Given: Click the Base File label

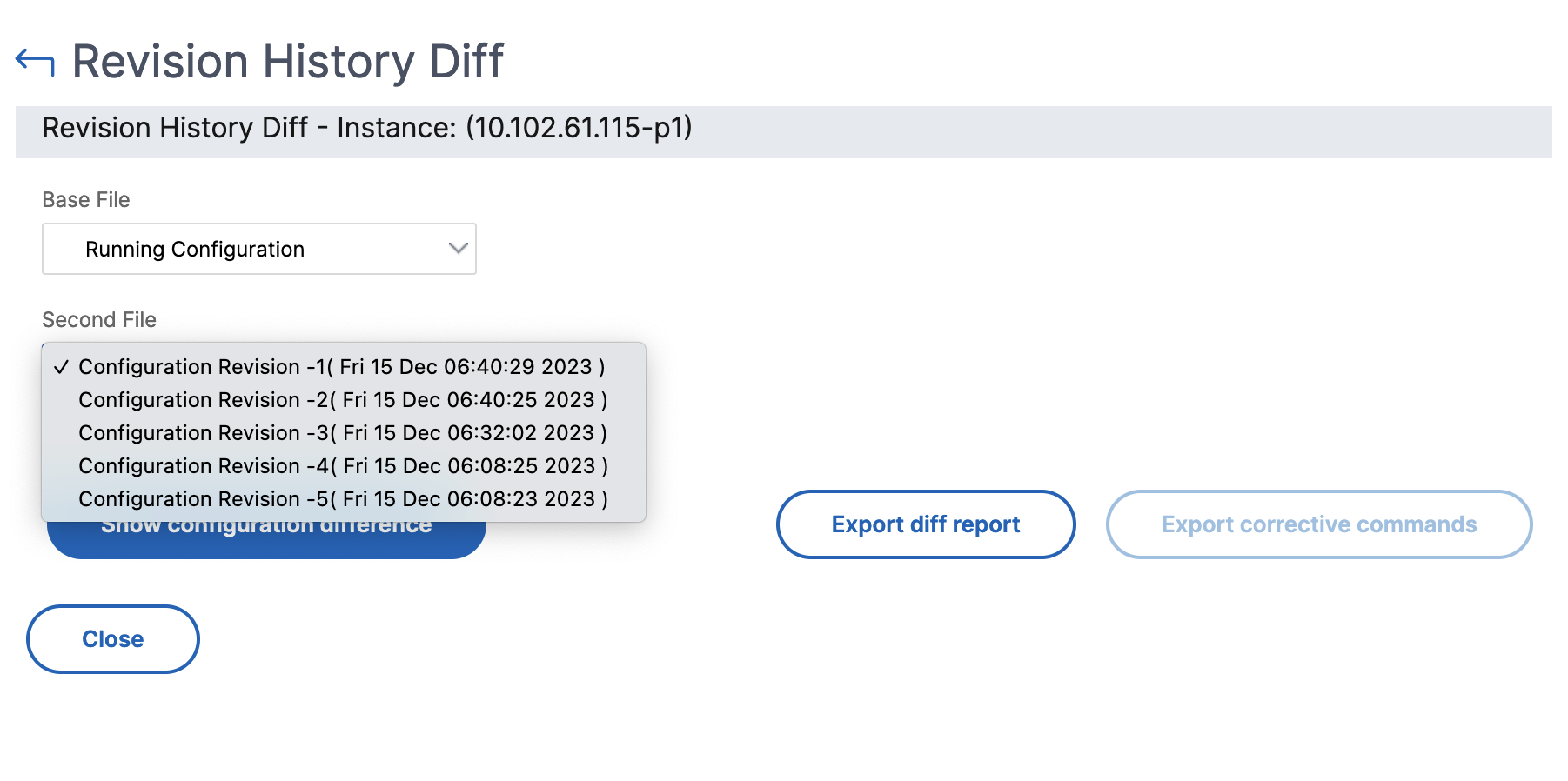Looking at the screenshot, I should pos(86,200).
